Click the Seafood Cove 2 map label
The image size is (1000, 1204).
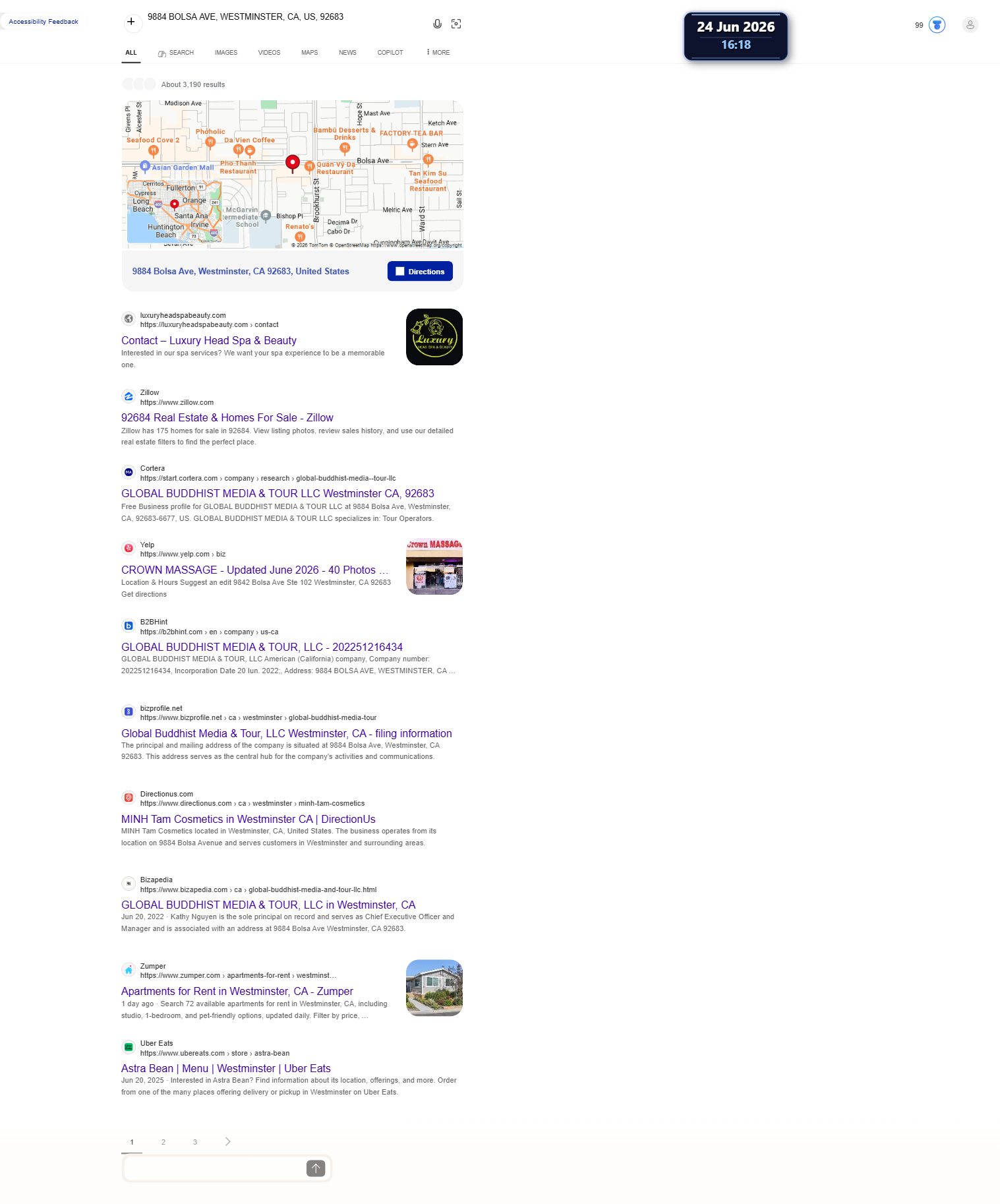coord(153,140)
